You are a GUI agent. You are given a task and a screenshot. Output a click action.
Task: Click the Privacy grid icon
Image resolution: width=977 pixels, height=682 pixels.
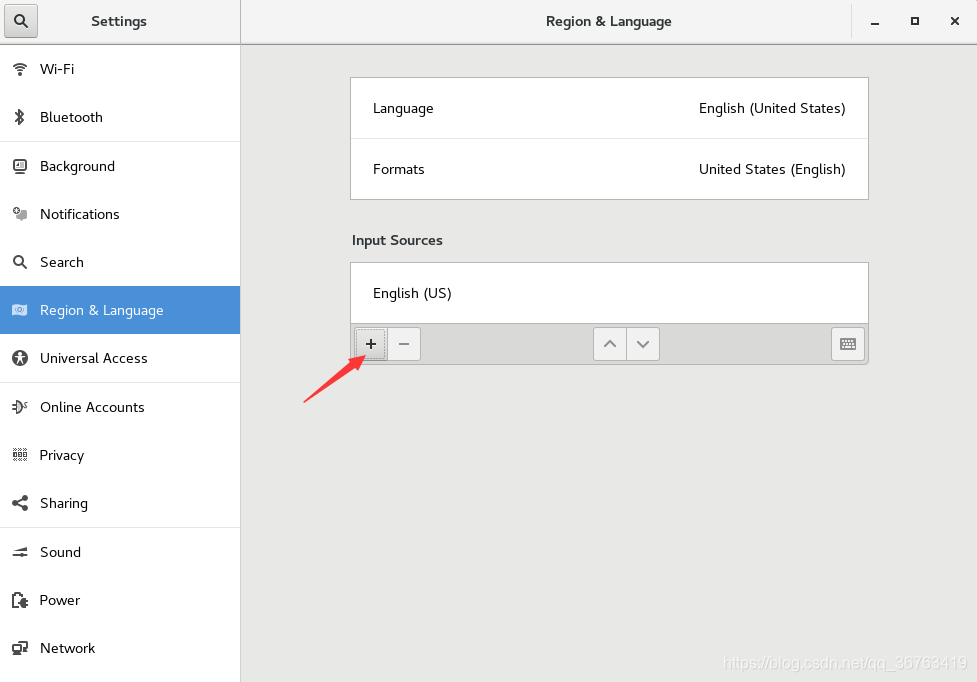pos(20,455)
